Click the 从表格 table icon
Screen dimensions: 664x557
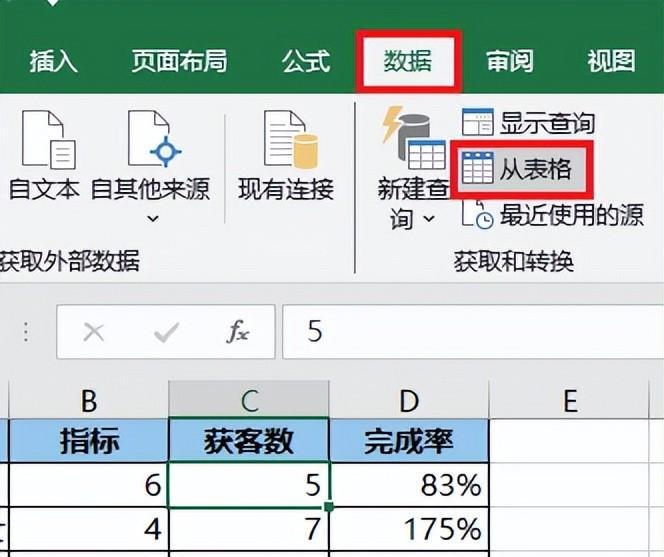click(x=478, y=168)
